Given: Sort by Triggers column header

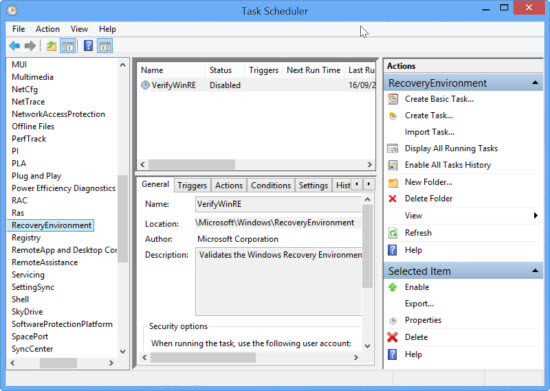Looking at the screenshot, I should (263, 70).
